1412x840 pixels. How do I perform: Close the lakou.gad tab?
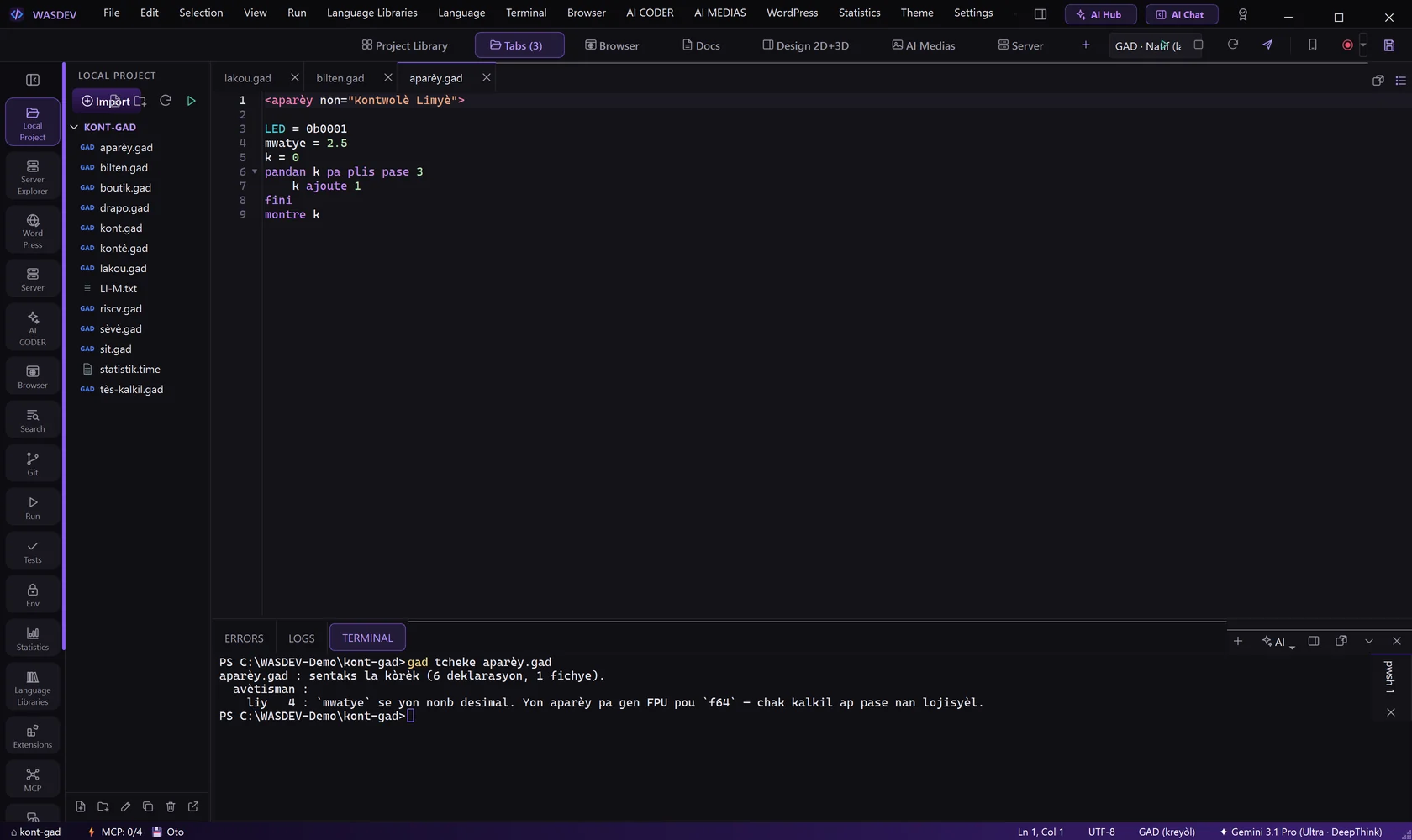295,77
